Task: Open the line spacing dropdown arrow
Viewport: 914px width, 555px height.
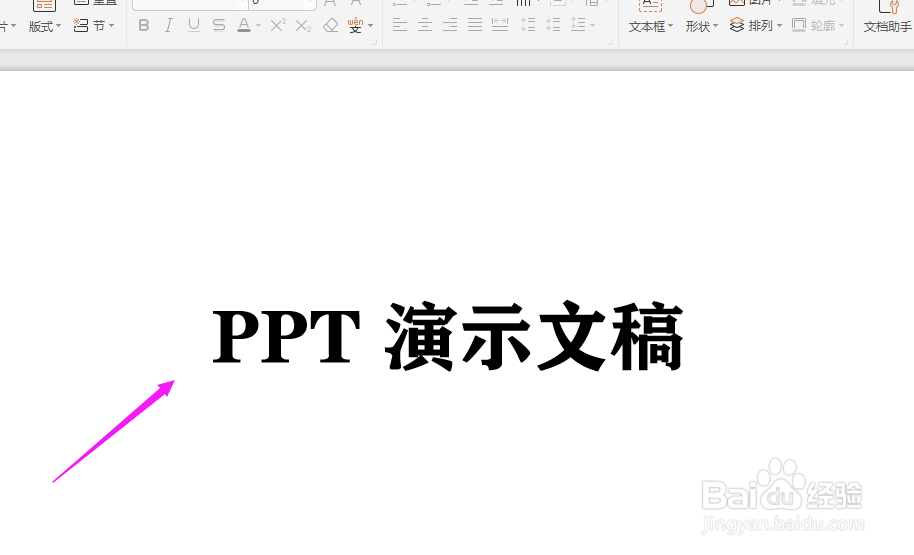Action: (593, 25)
